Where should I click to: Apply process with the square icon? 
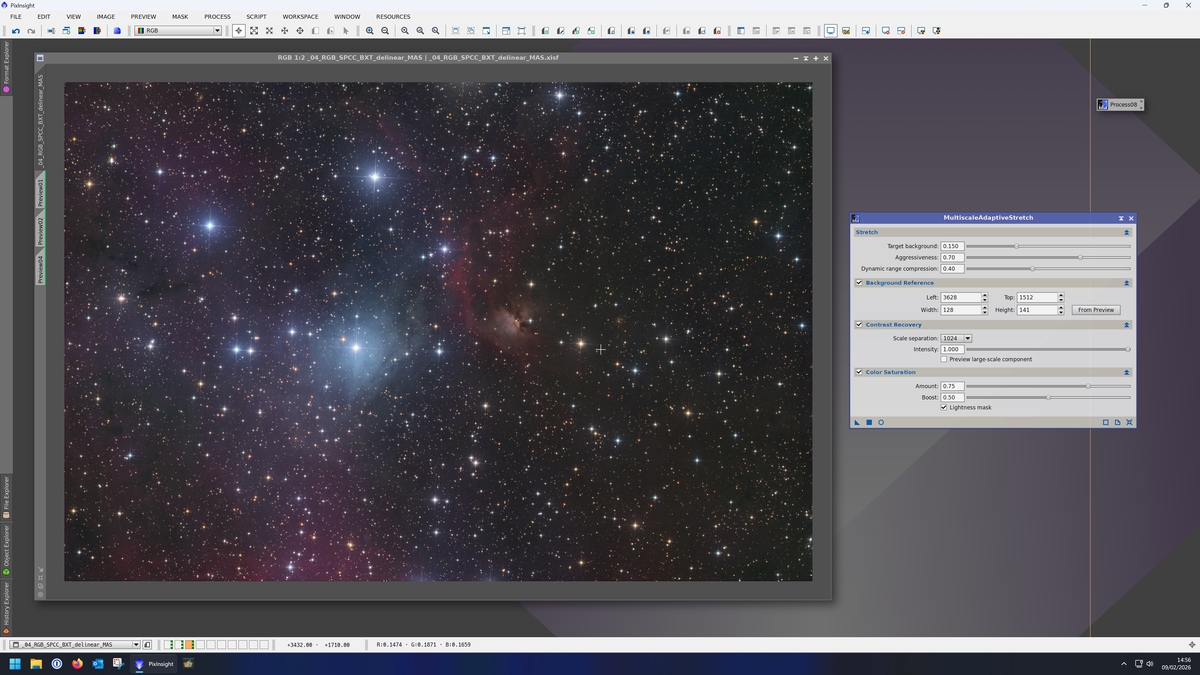[x=869, y=422]
